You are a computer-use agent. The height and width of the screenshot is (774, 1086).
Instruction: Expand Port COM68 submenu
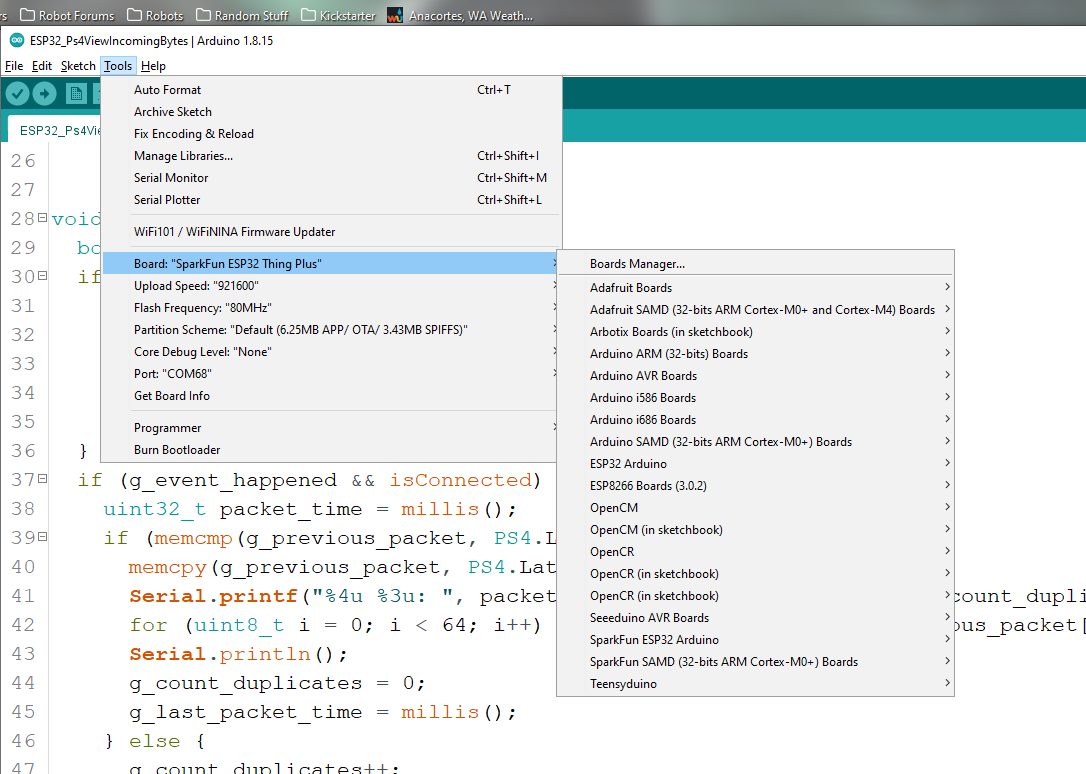(x=331, y=374)
